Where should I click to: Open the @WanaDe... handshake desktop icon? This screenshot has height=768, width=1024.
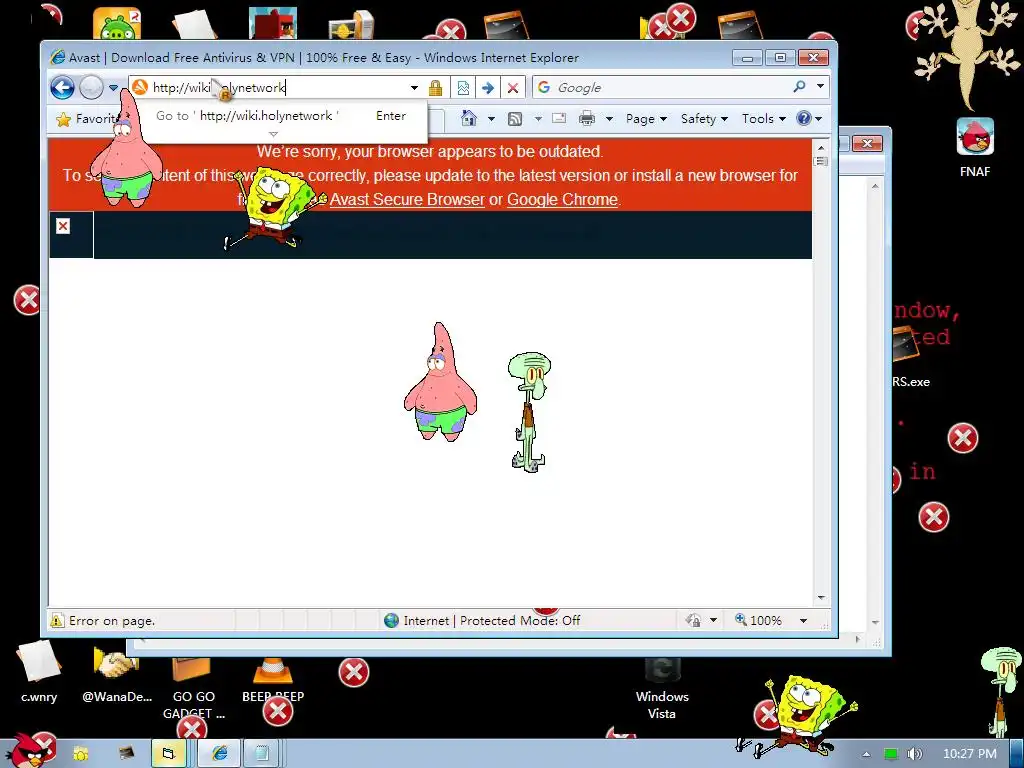(117, 674)
